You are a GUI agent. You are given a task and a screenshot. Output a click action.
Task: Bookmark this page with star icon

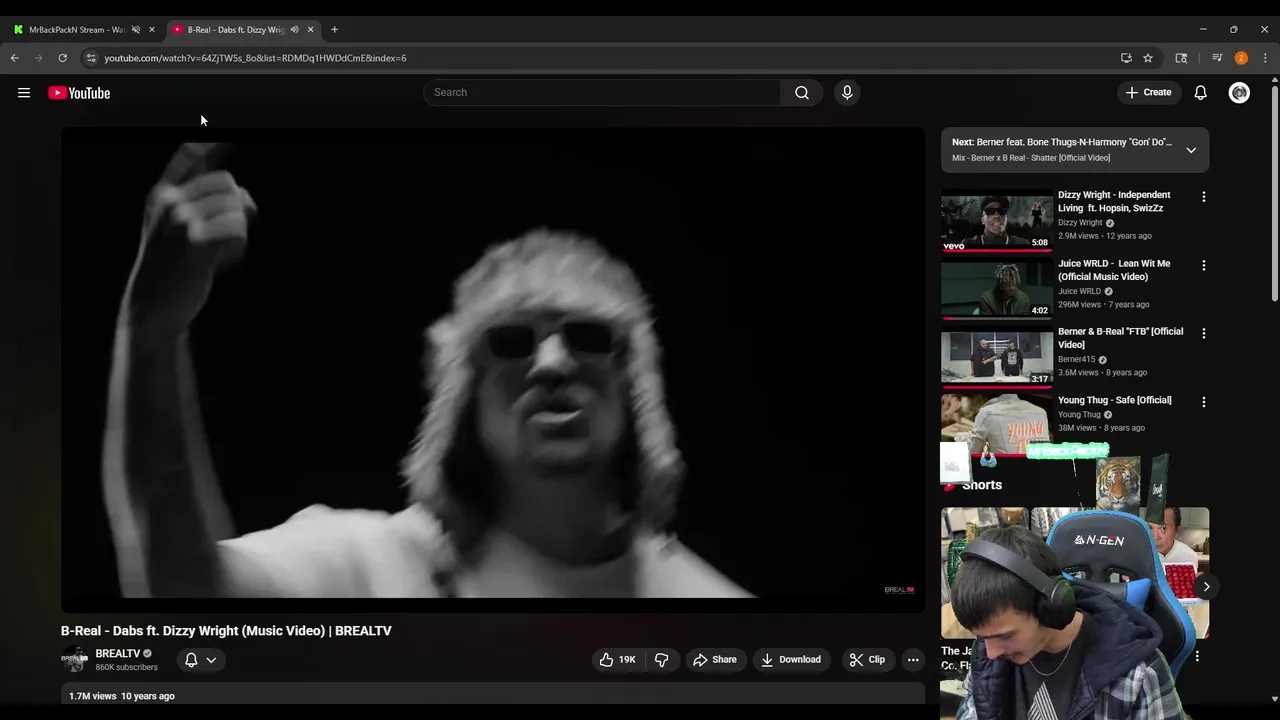(1148, 58)
